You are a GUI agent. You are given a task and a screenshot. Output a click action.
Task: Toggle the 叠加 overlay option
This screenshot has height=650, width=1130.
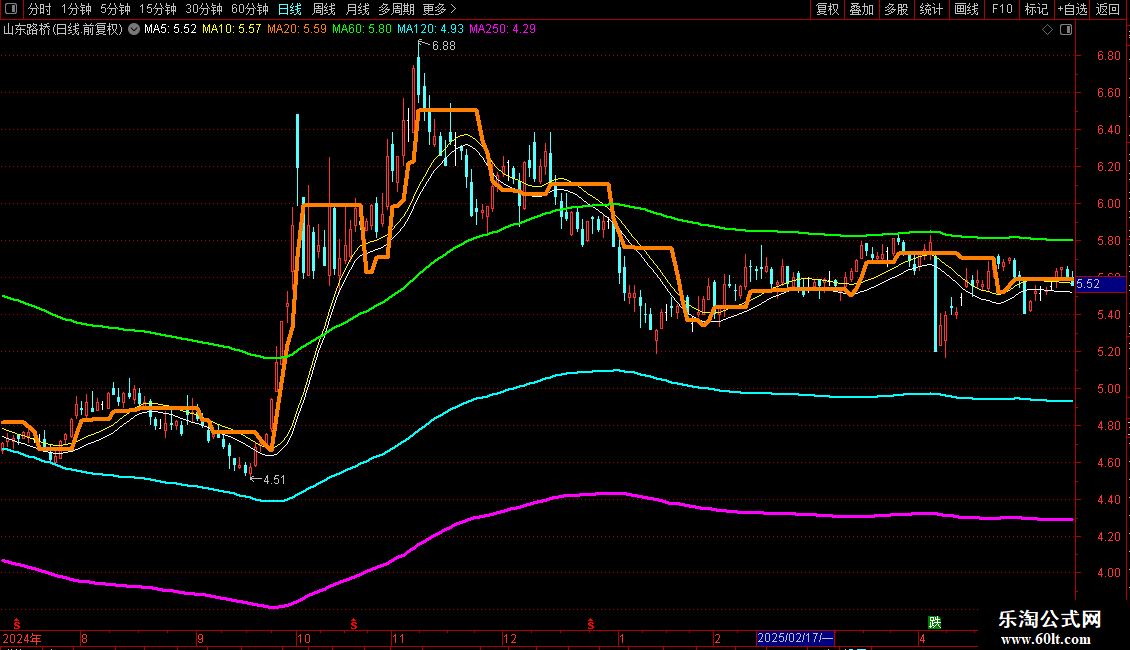[x=861, y=9]
